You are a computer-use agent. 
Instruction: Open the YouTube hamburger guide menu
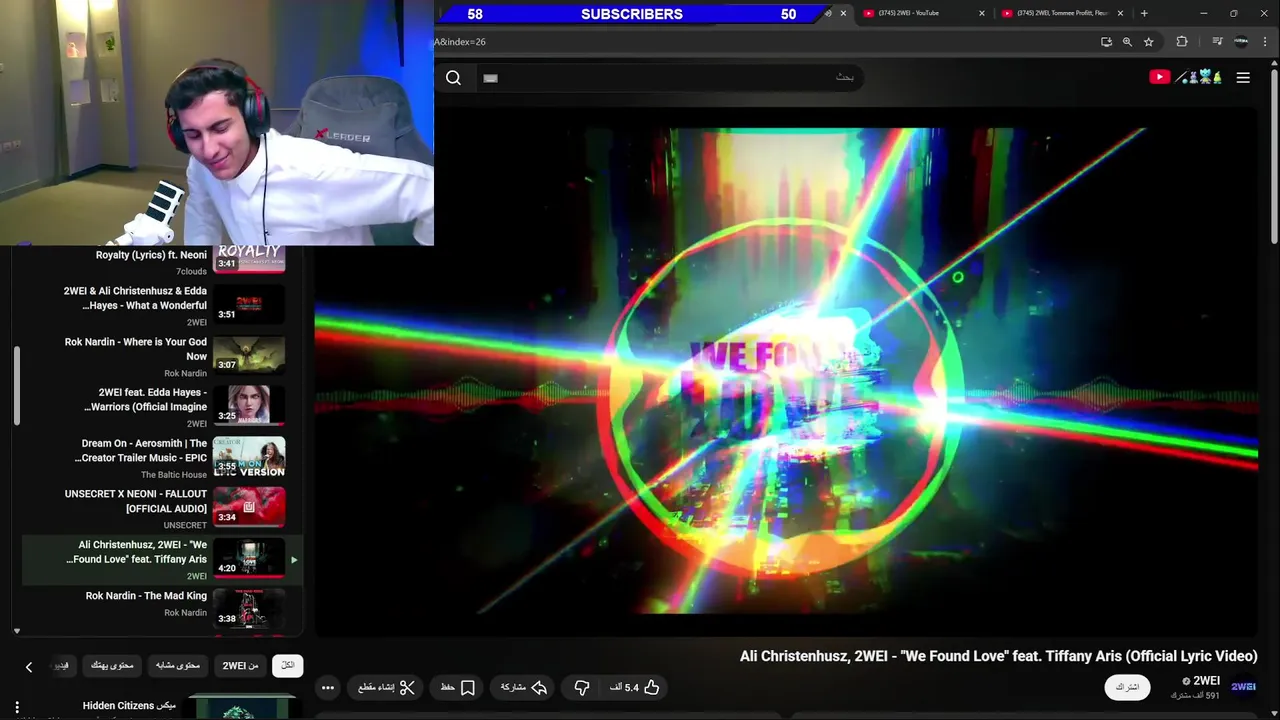click(1243, 77)
